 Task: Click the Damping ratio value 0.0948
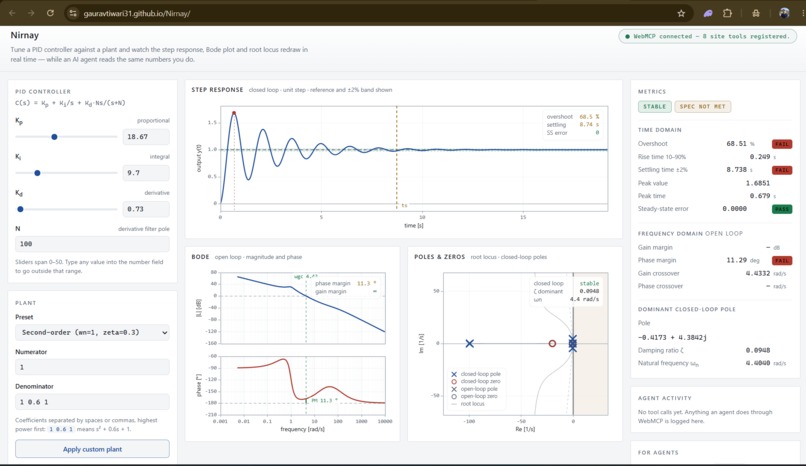(758, 350)
